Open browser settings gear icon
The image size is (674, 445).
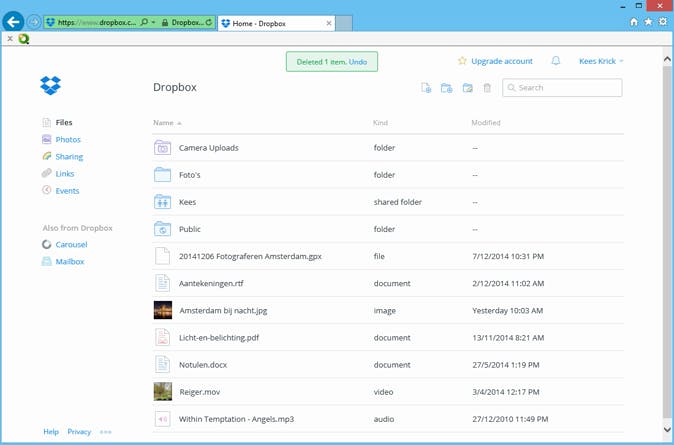pyautogui.click(x=663, y=22)
